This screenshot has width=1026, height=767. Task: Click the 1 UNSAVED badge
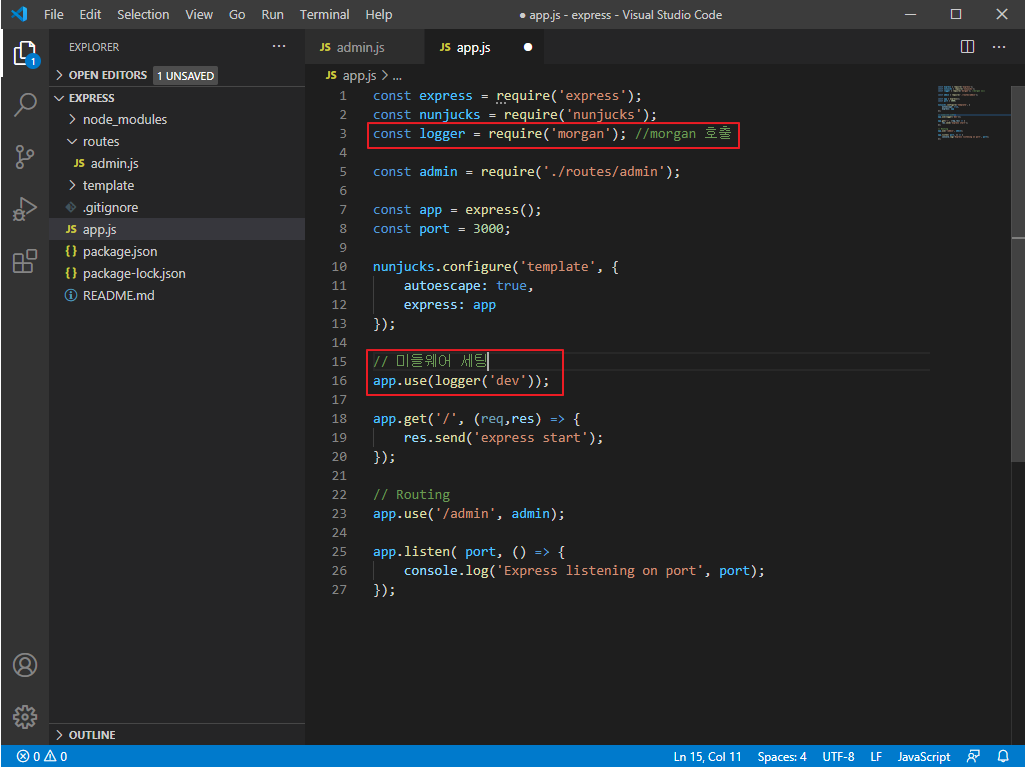(185, 76)
